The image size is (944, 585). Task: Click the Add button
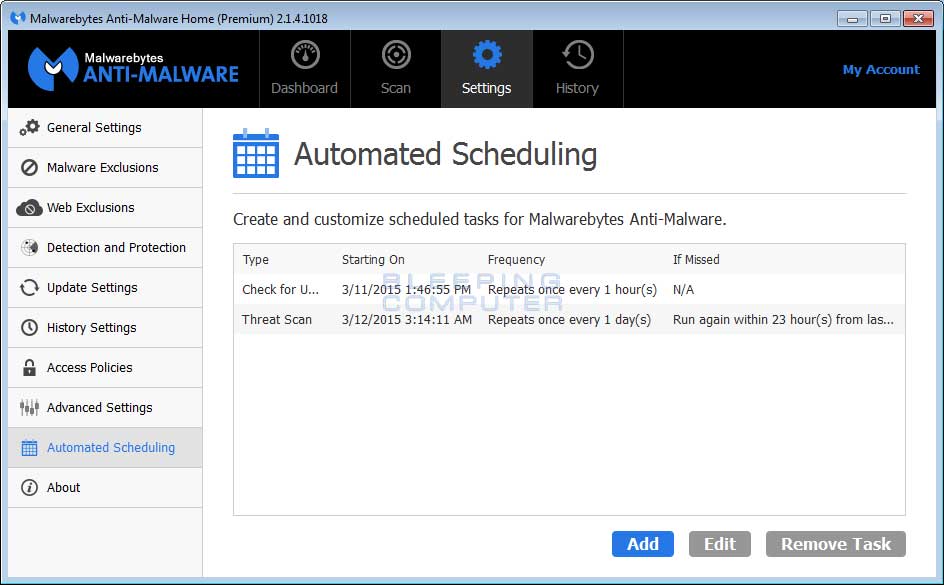click(642, 544)
